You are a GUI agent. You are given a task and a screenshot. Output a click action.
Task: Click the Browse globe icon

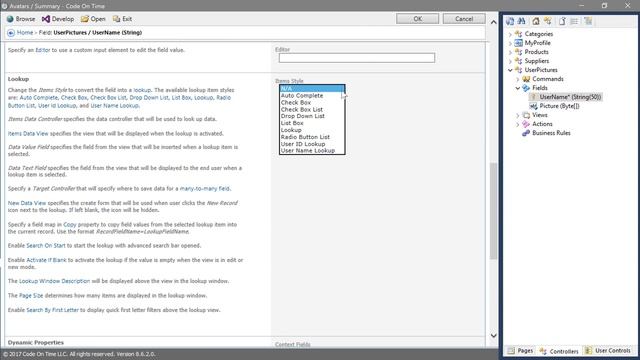coord(10,19)
